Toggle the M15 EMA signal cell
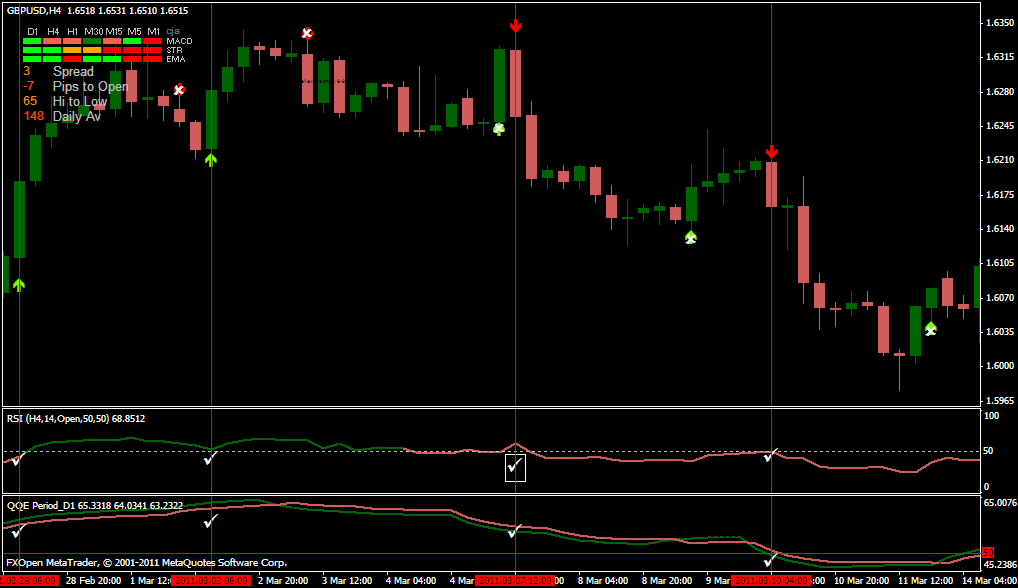 pyautogui.click(x=113, y=59)
